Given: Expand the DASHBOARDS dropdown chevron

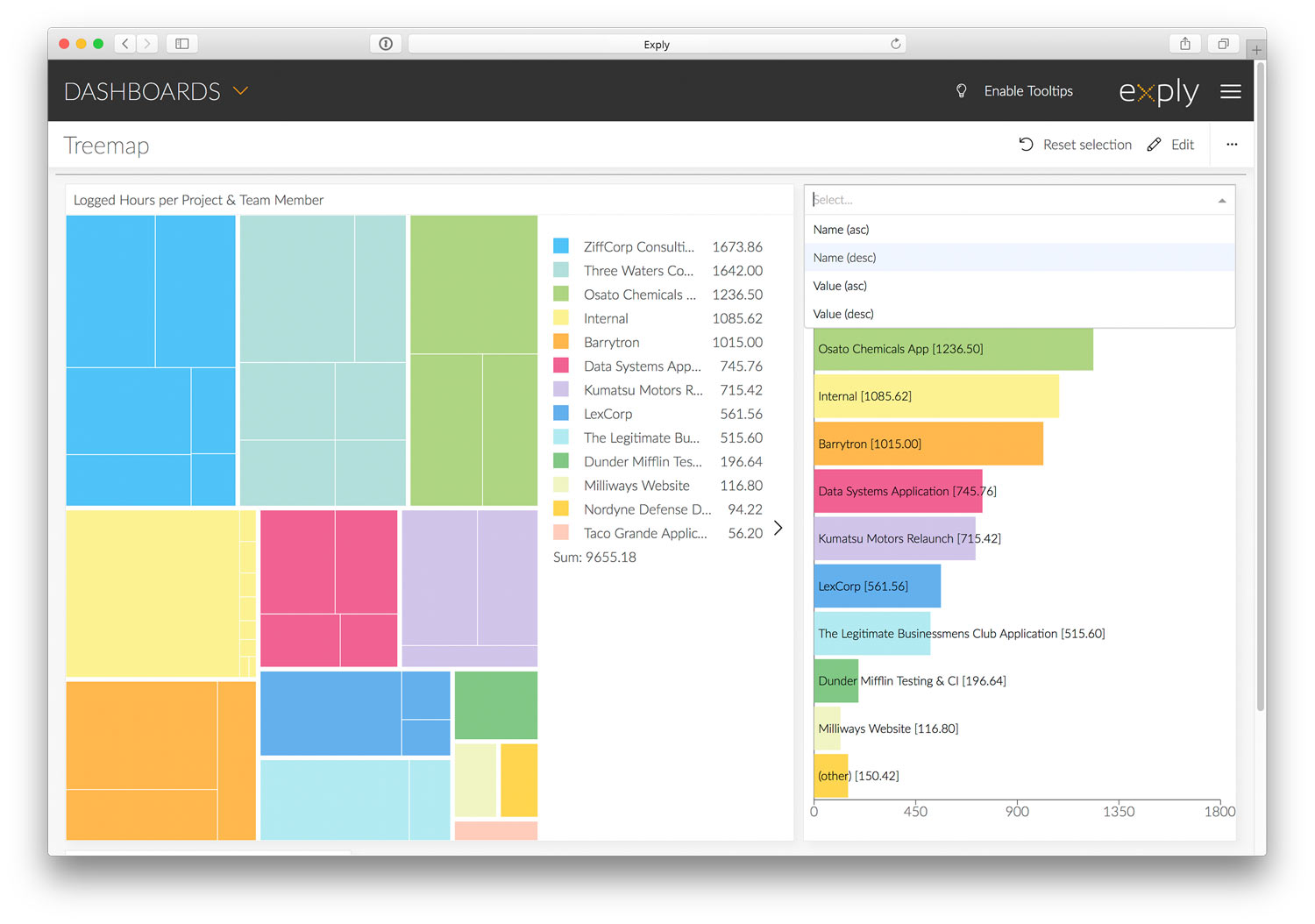Looking at the screenshot, I should (x=240, y=90).
